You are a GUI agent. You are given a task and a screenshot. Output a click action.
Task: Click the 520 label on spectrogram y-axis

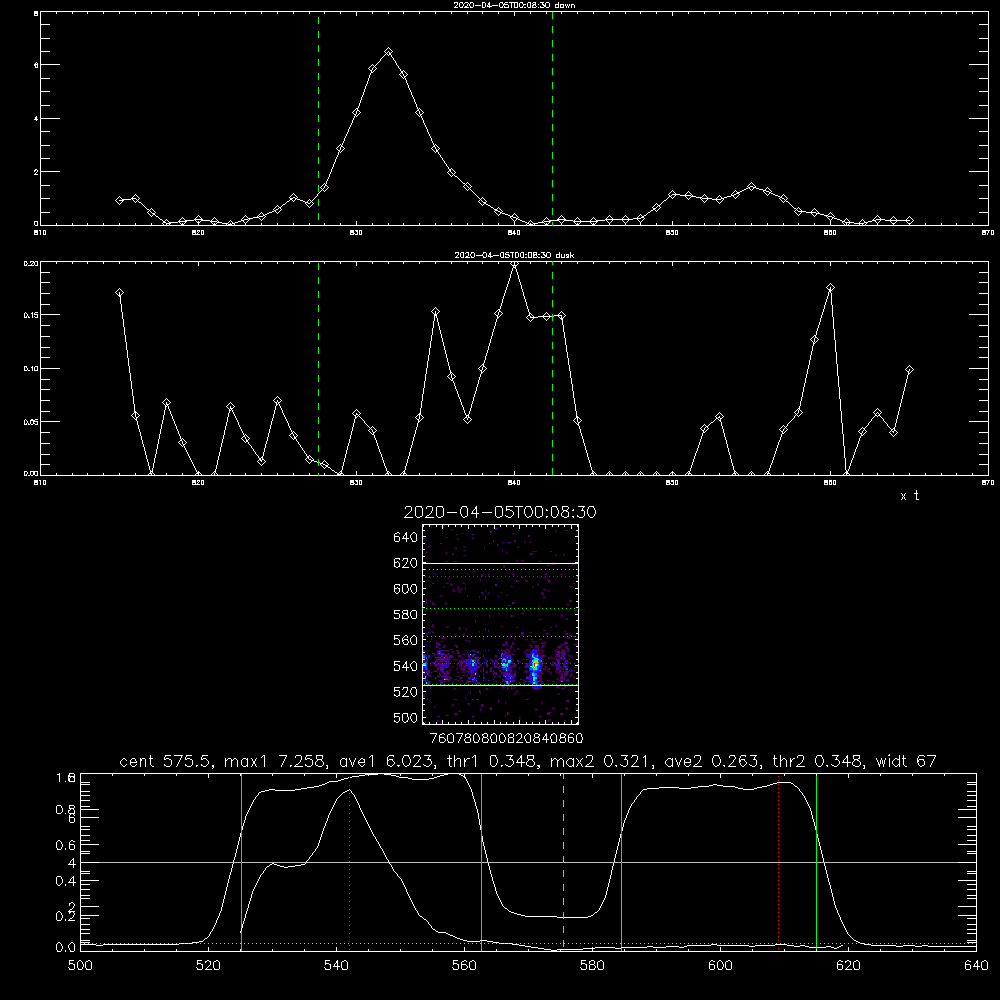[x=406, y=692]
